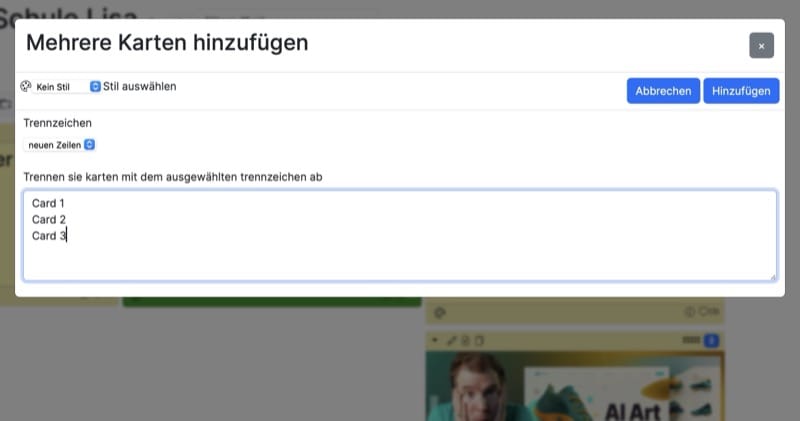Click the pencil edit icon on the background card

coord(452,340)
